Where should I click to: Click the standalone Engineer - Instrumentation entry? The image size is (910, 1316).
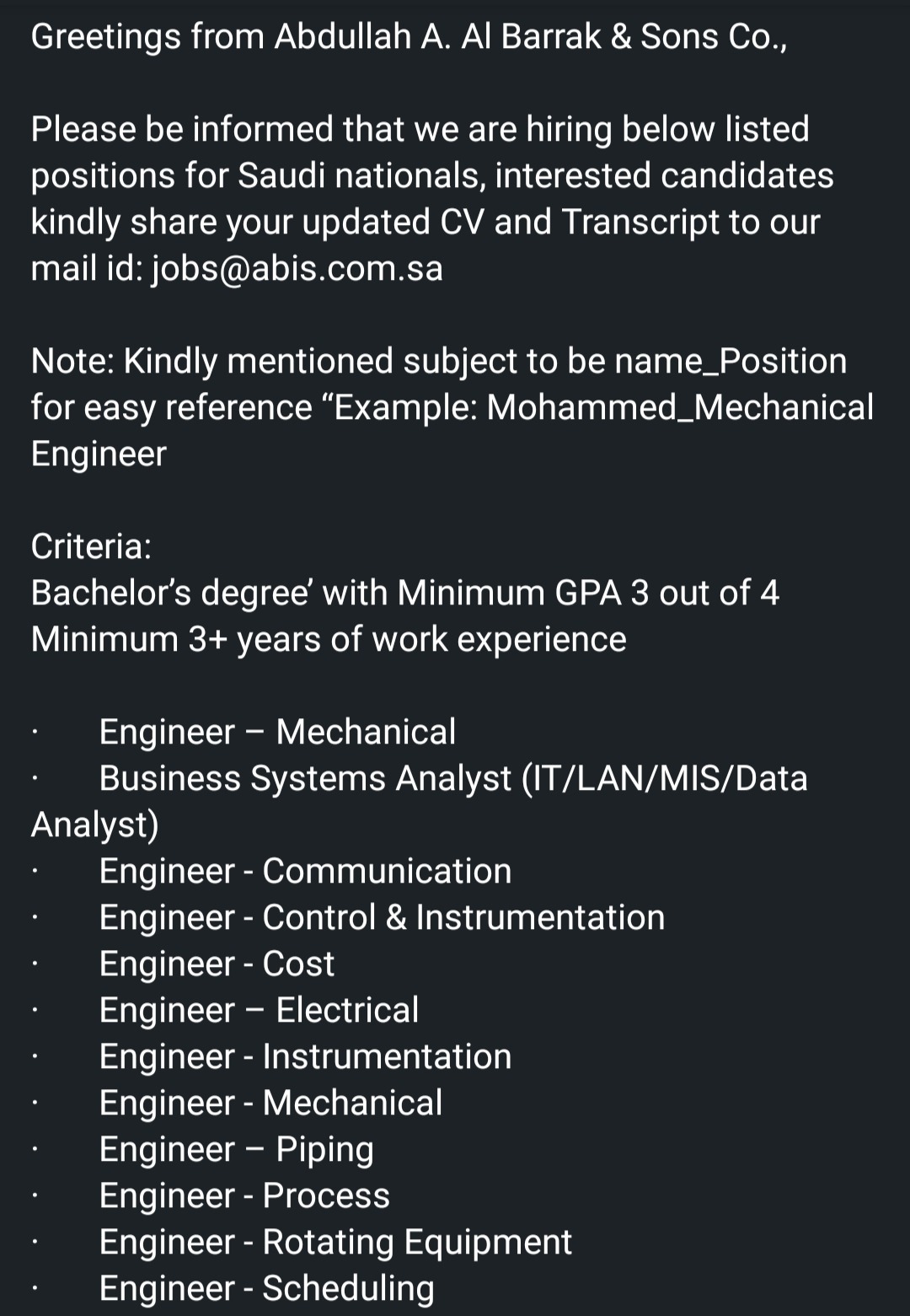(x=305, y=1056)
